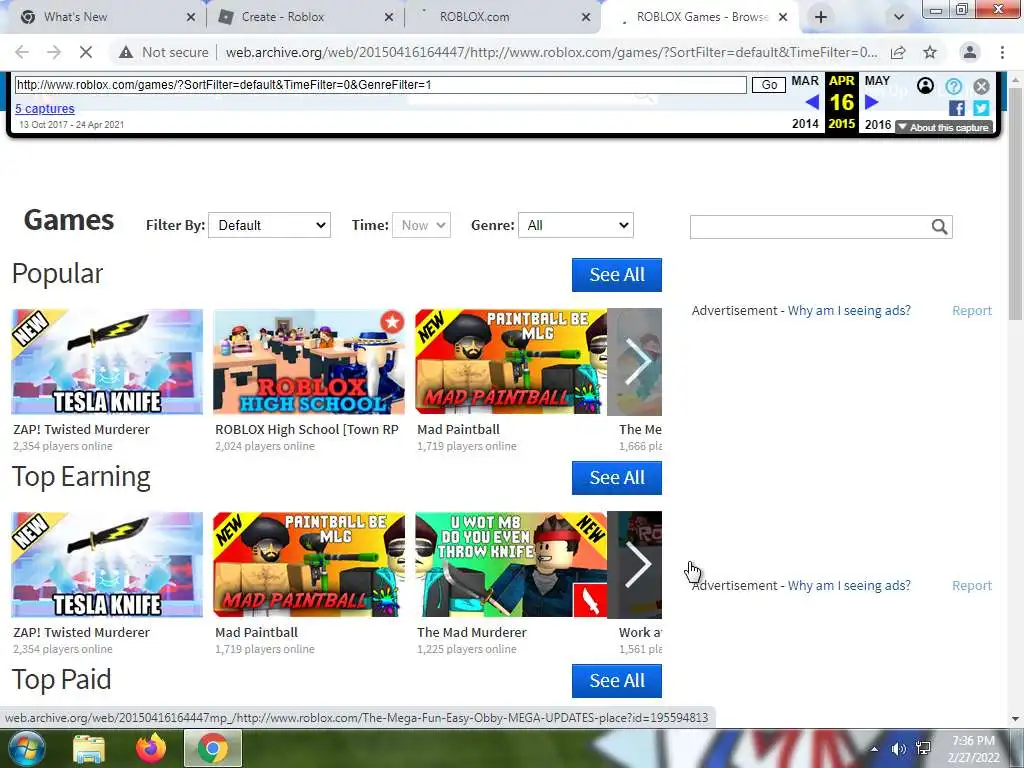
Task: Click the upper Why am I seeing ads link
Action: 849,311
